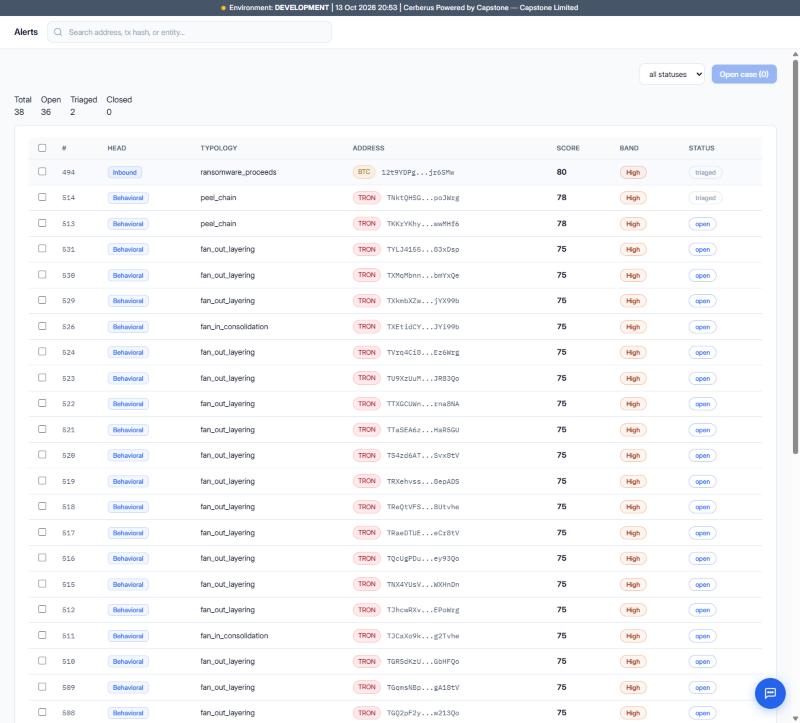Select alert 526 checkbox
800x723 pixels.
click(x=42, y=326)
